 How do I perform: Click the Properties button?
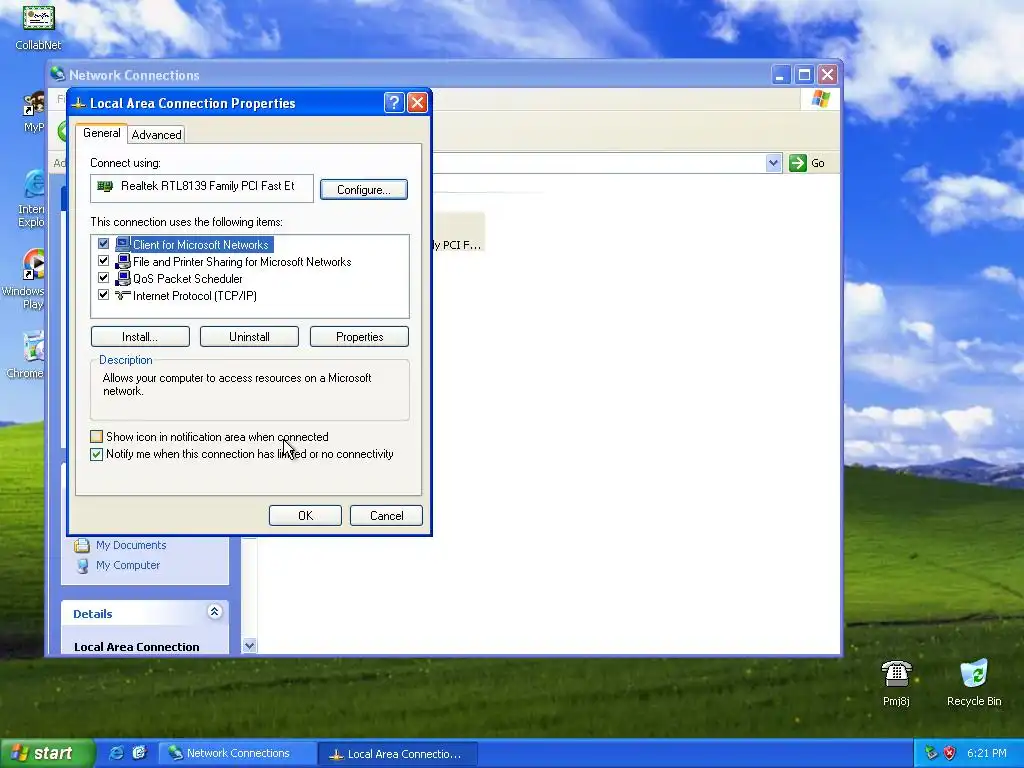(x=359, y=337)
